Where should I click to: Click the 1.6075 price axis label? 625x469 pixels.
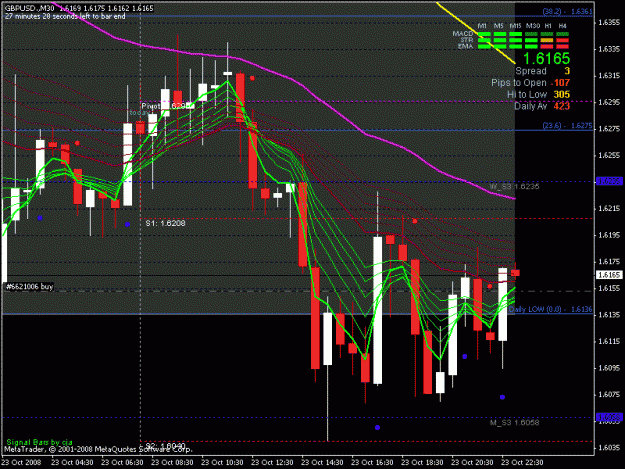[609, 394]
